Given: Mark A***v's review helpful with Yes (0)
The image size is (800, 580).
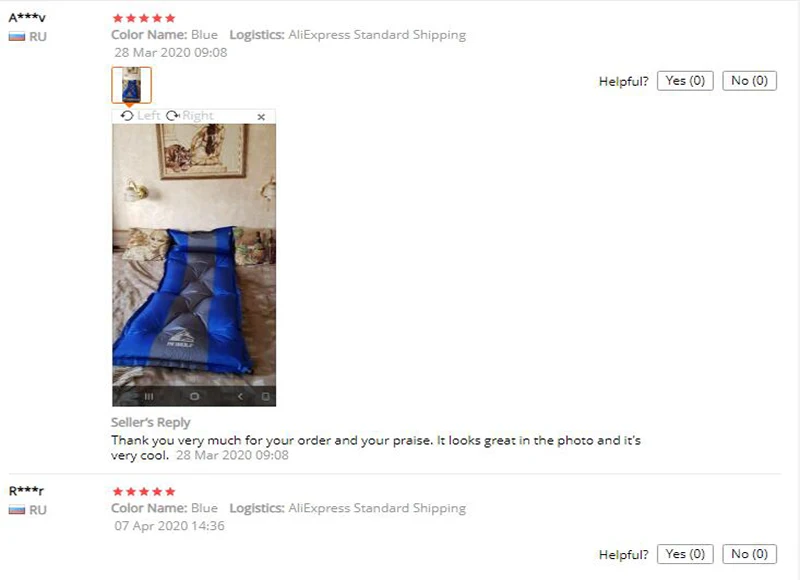Looking at the screenshot, I should [x=685, y=81].
